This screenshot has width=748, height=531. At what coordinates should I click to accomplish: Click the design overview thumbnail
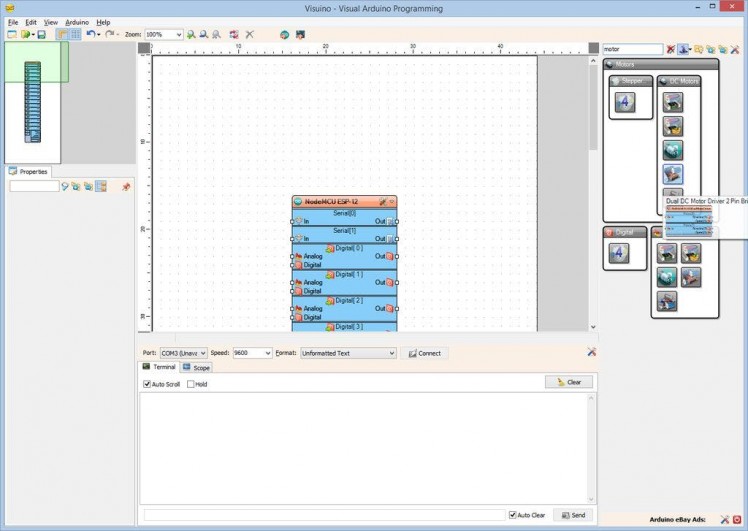coord(33,102)
